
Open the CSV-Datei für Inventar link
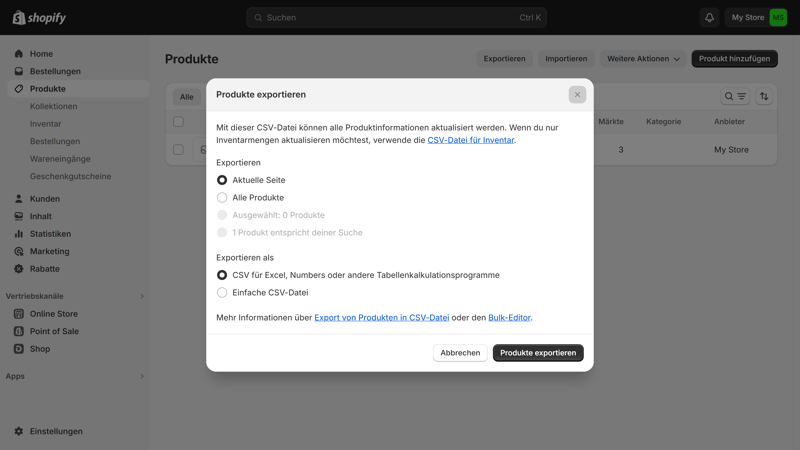[470, 140]
